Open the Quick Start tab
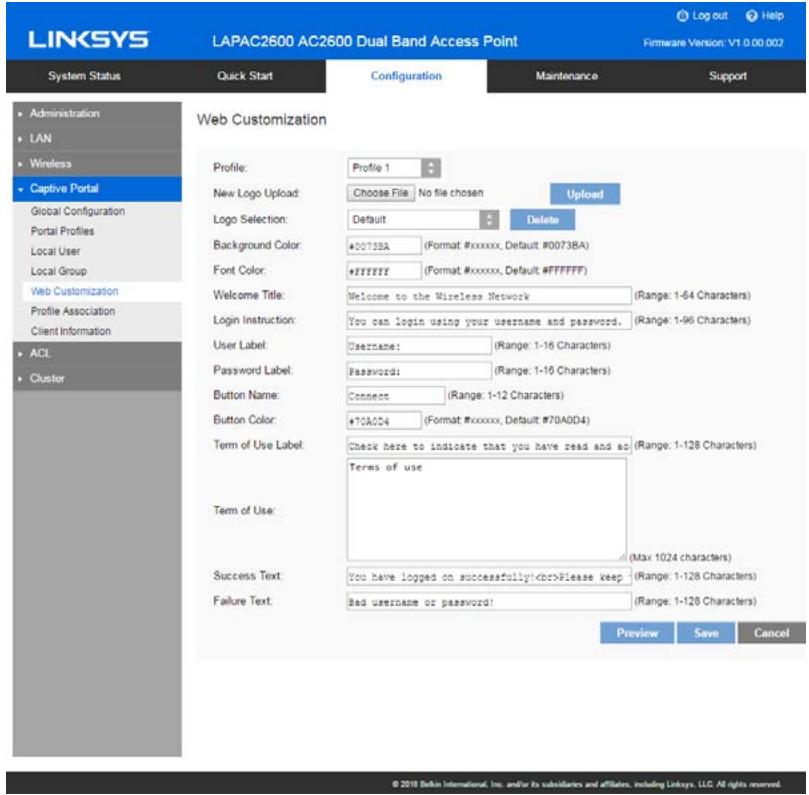Image resolution: width=809 pixels, height=795 pixels. tap(245, 76)
